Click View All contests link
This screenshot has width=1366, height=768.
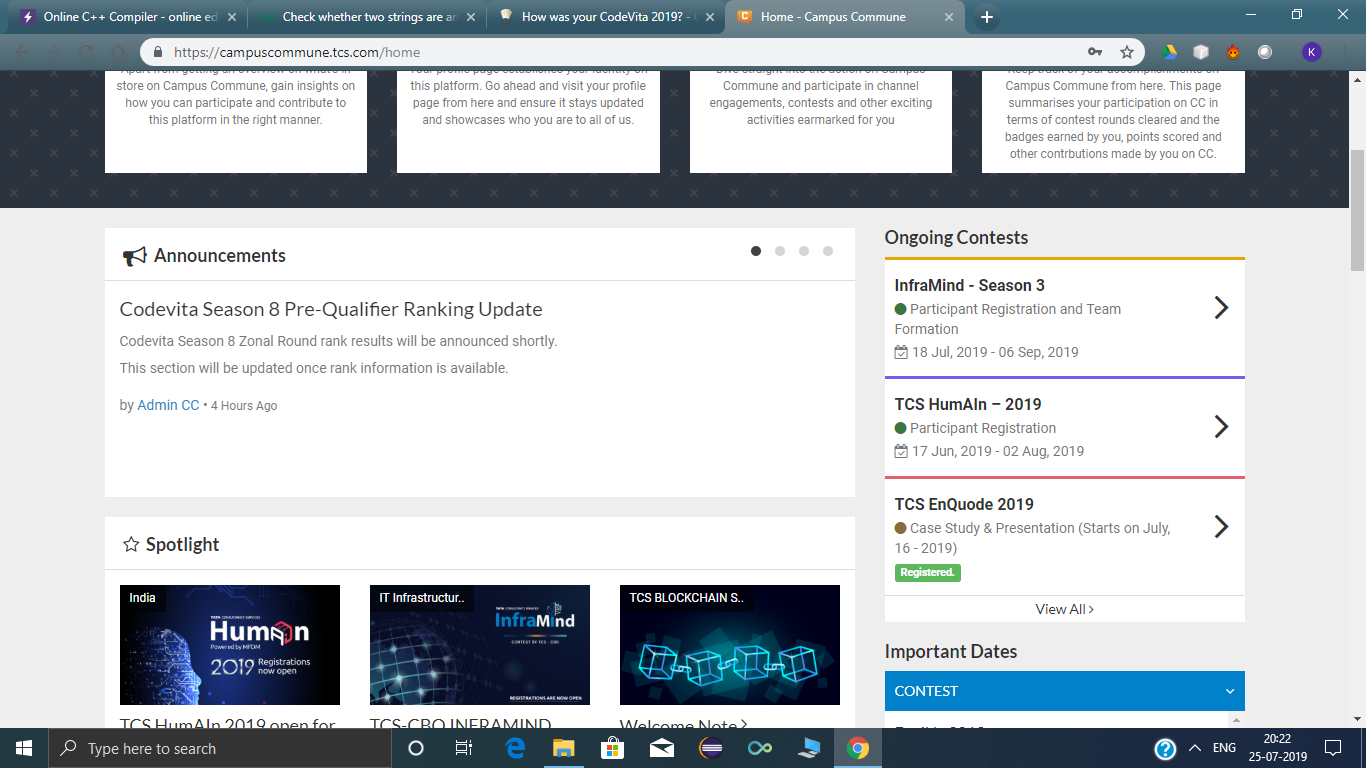[x=1064, y=609]
